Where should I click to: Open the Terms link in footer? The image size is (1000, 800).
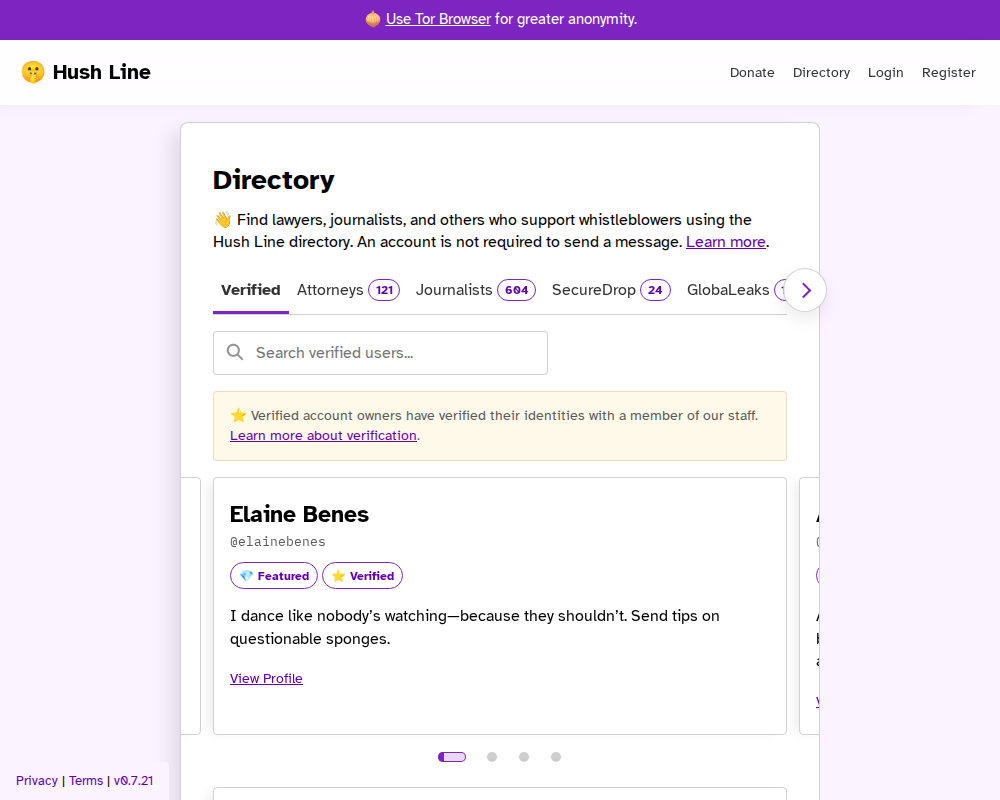click(x=86, y=781)
